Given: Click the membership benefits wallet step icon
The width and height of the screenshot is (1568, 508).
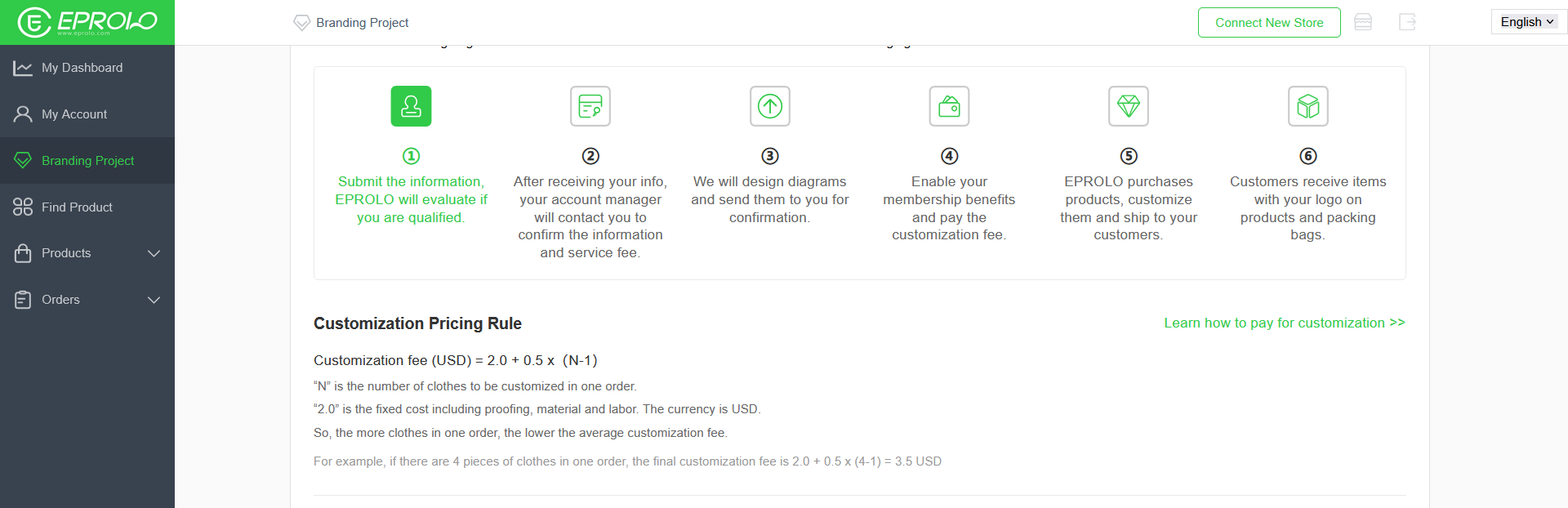Looking at the screenshot, I should coord(949,106).
